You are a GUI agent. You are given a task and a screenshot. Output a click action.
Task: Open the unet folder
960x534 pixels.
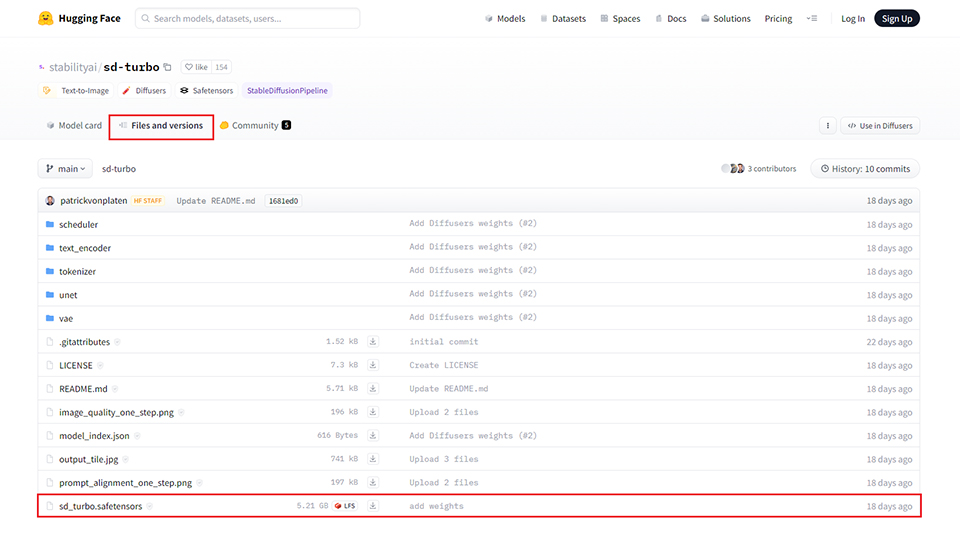coord(68,295)
